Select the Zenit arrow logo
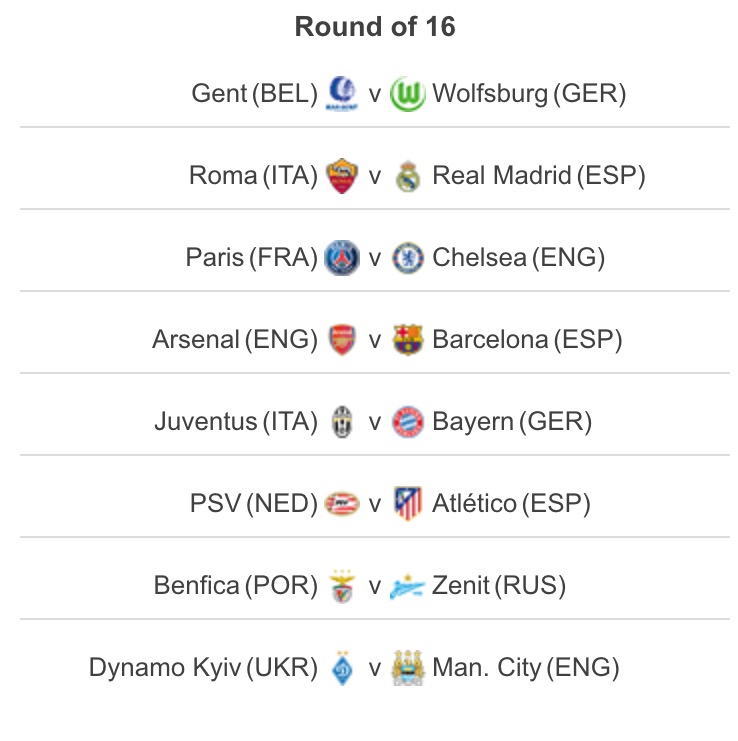 point(407,586)
